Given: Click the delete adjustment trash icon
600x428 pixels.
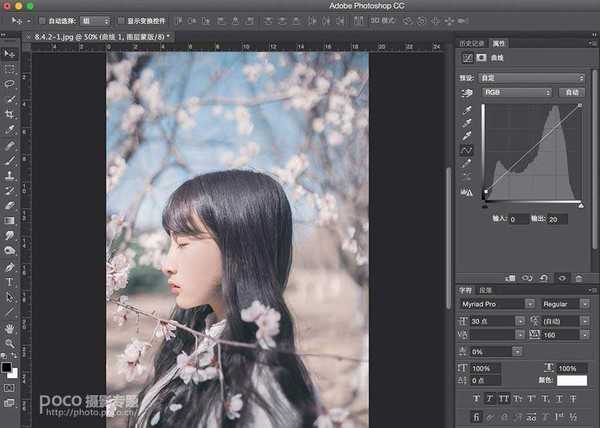Looking at the screenshot, I should tap(579, 277).
